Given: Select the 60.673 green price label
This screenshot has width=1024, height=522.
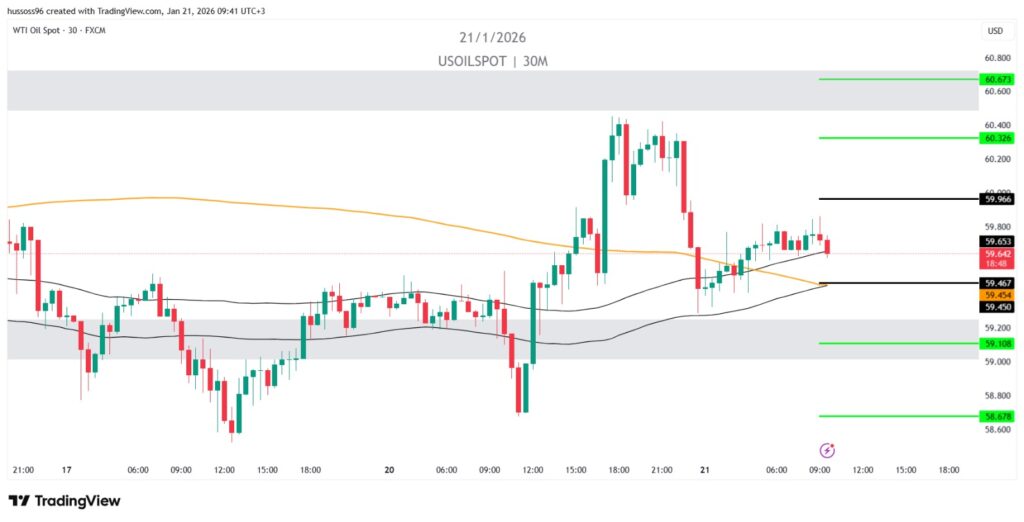Looking at the screenshot, I should pos(999,79).
